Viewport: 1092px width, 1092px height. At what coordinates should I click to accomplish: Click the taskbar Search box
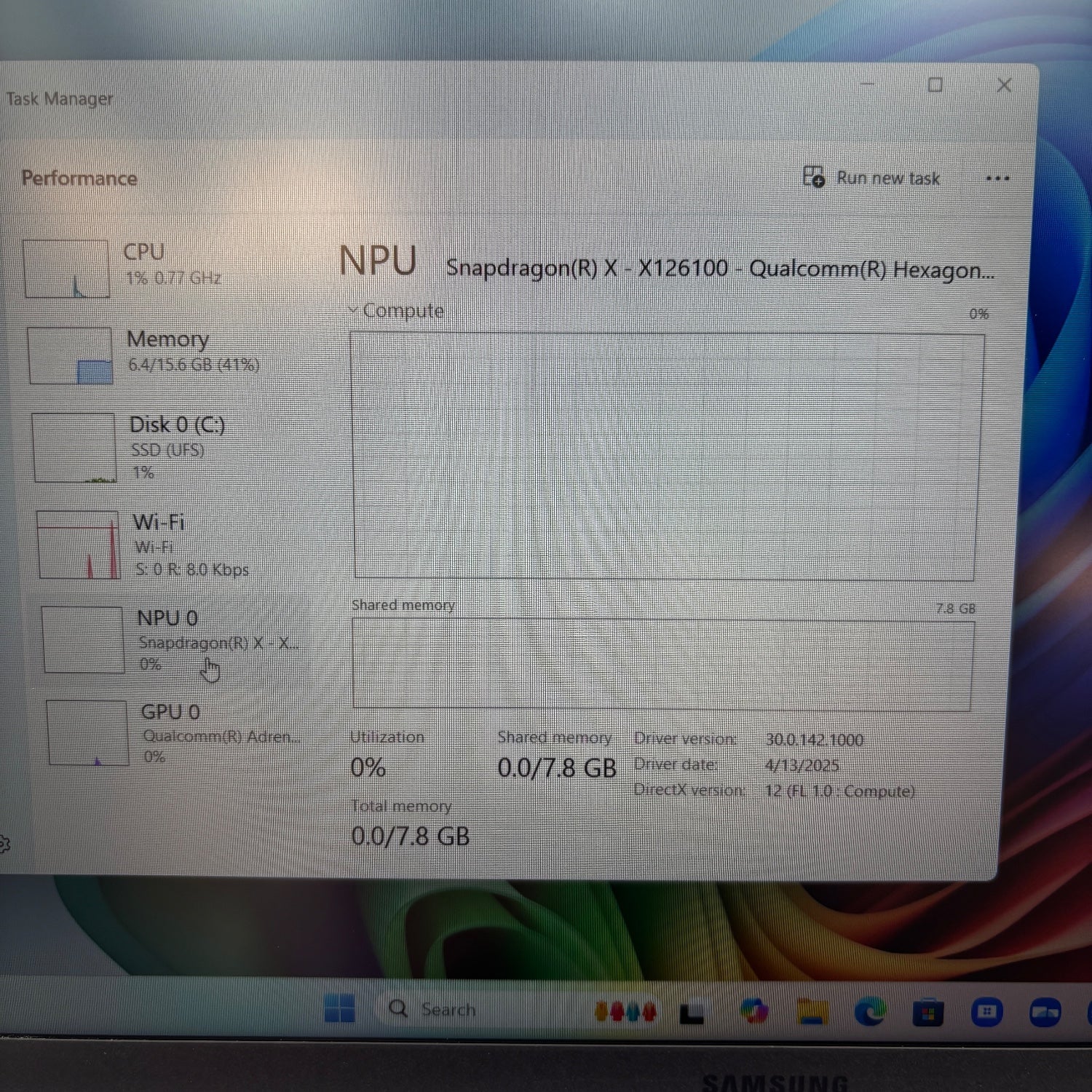click(x=447, y=1010)
